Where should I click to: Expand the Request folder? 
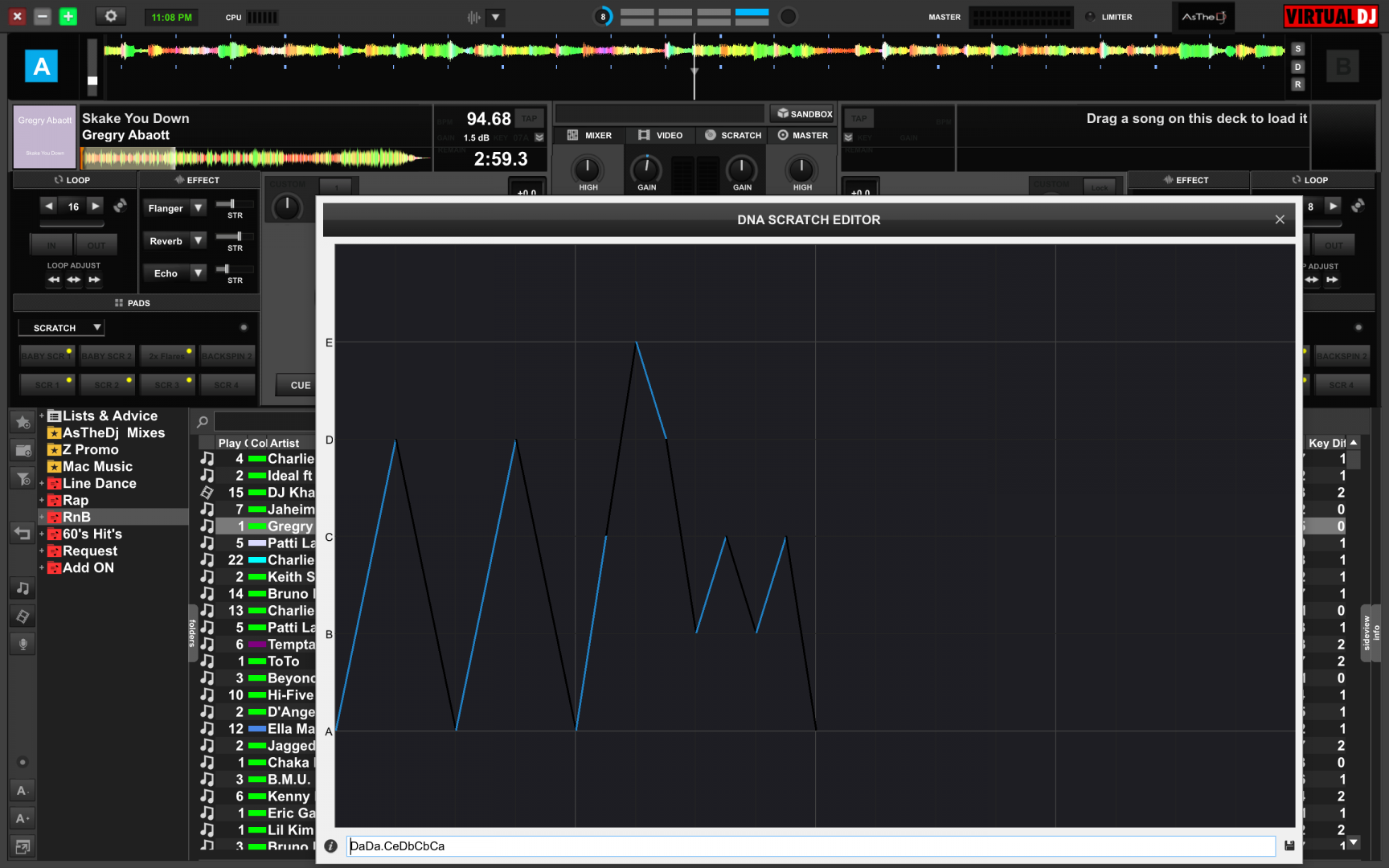pos(41,551)
